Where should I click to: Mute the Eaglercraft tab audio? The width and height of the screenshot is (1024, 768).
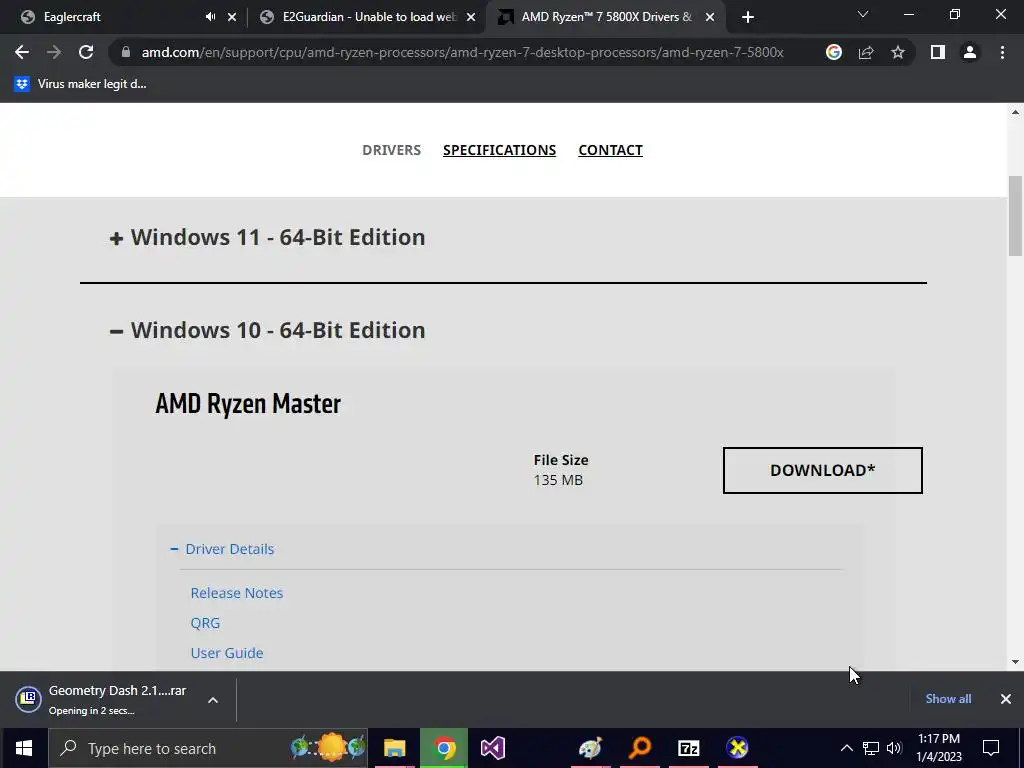pos(210,17)
